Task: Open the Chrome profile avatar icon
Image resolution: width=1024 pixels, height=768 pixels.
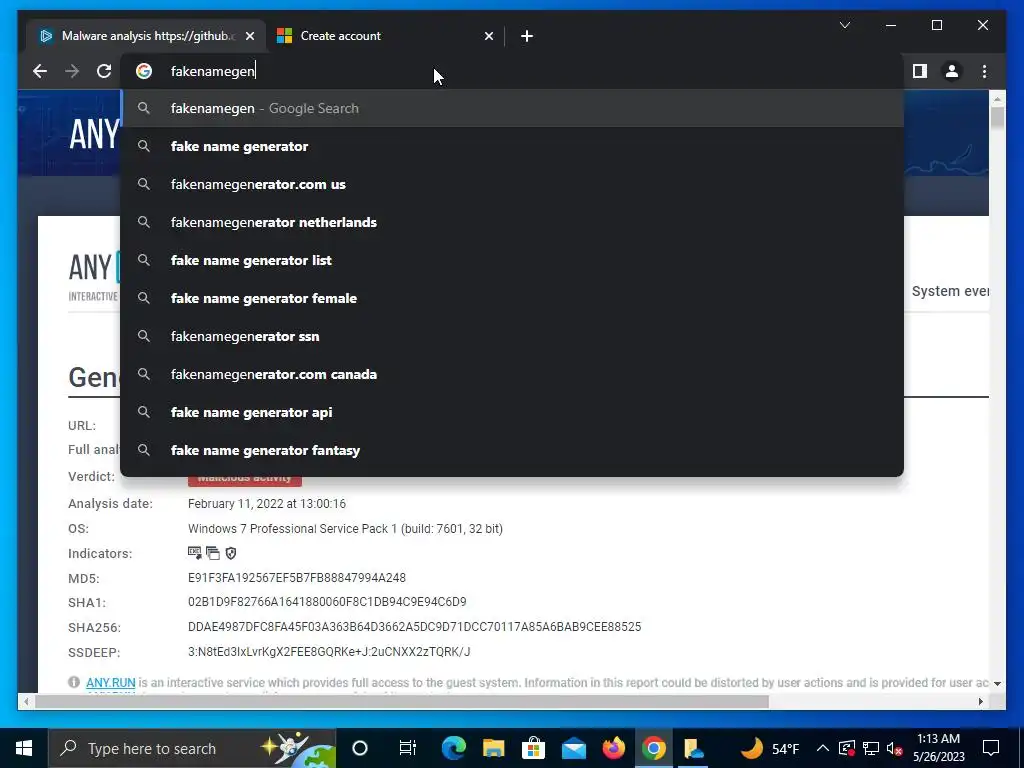Action: 952,71
